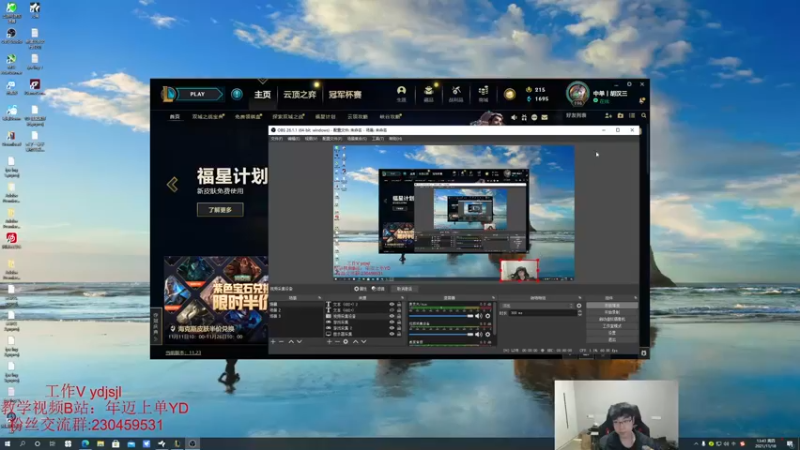
Task: Open settings gear of second mixer channel
Action: point(488,334)
